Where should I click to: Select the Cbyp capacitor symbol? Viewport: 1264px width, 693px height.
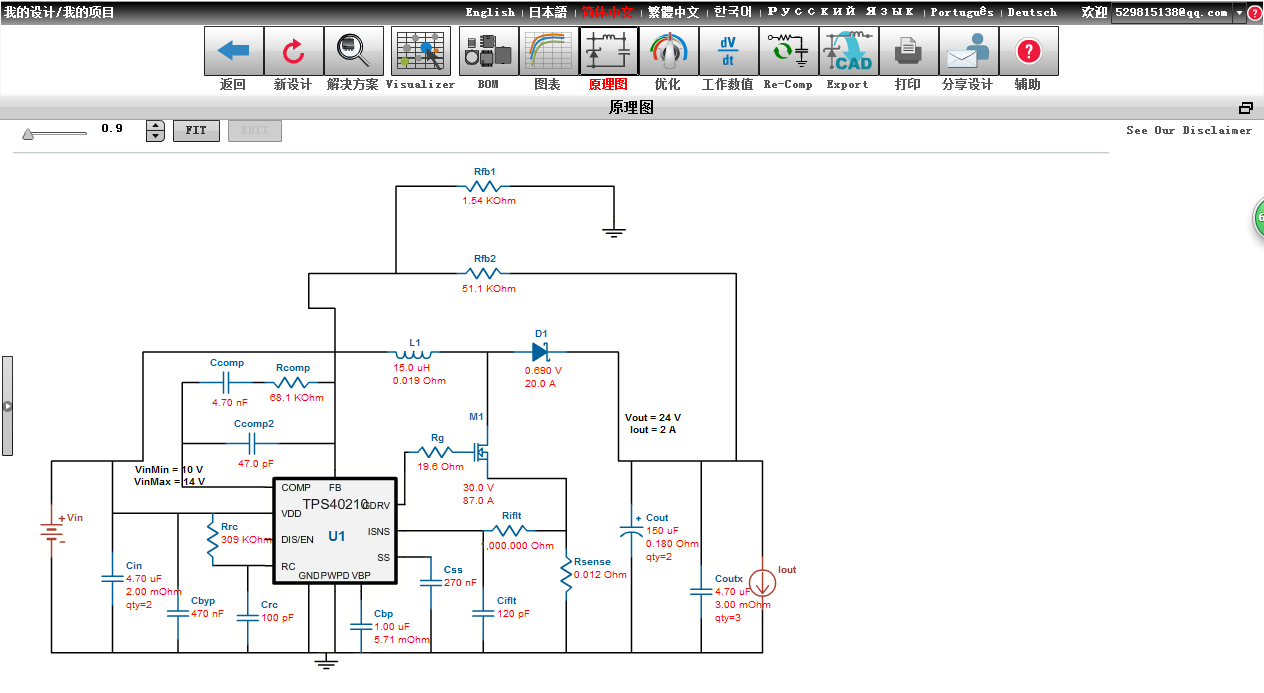pos(178,612)
